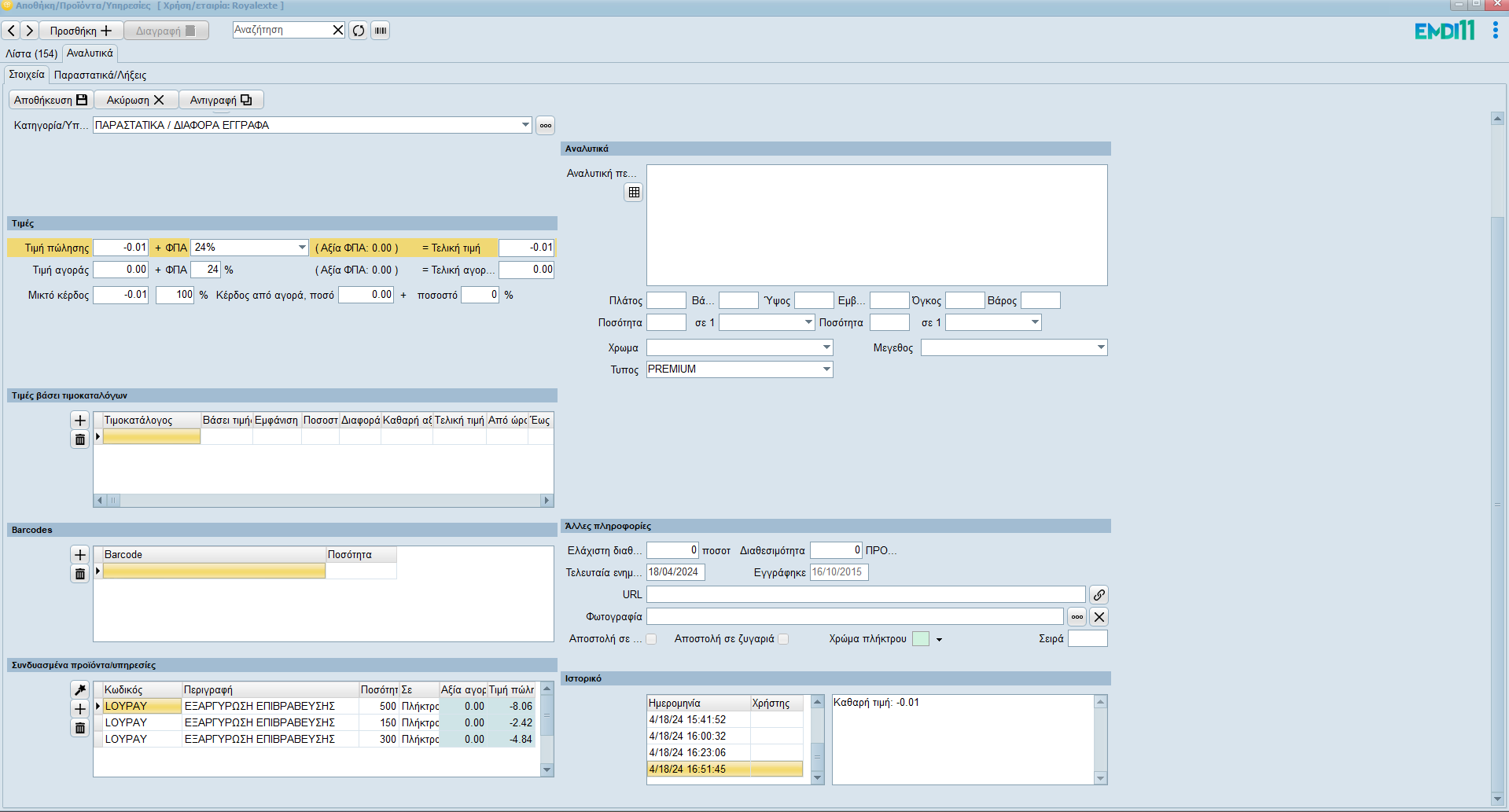1509x812 pixels.
Task: Switch to the Λίστα (154) tab
Action: pos(31,53)
